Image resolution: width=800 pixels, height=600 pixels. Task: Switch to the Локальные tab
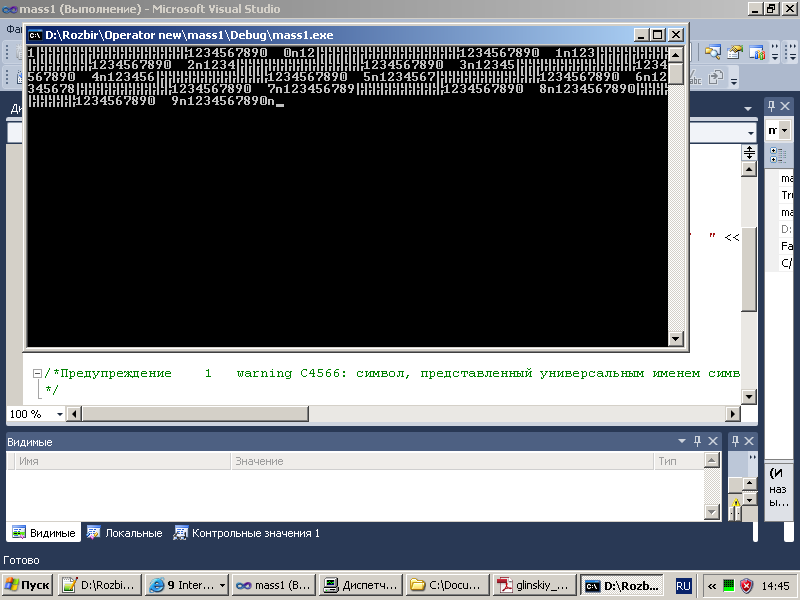click(x=124, y=533)
